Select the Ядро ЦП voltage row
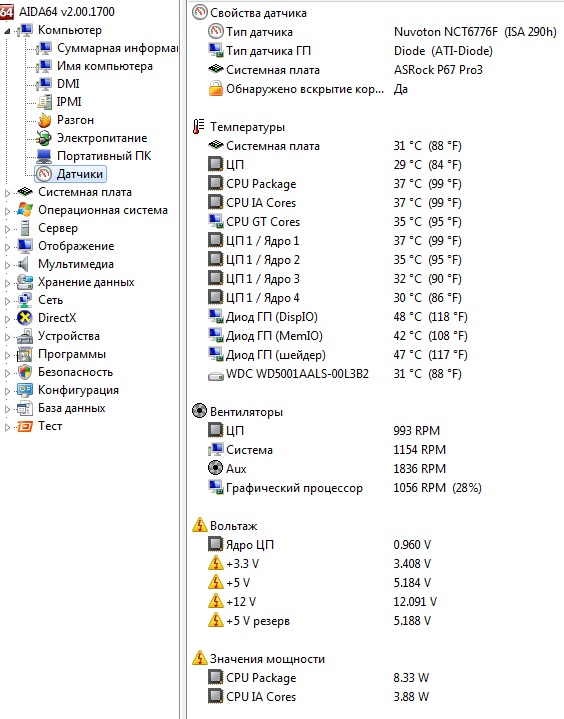The height and width of the screenshot is (719, 564). point(320,544)
